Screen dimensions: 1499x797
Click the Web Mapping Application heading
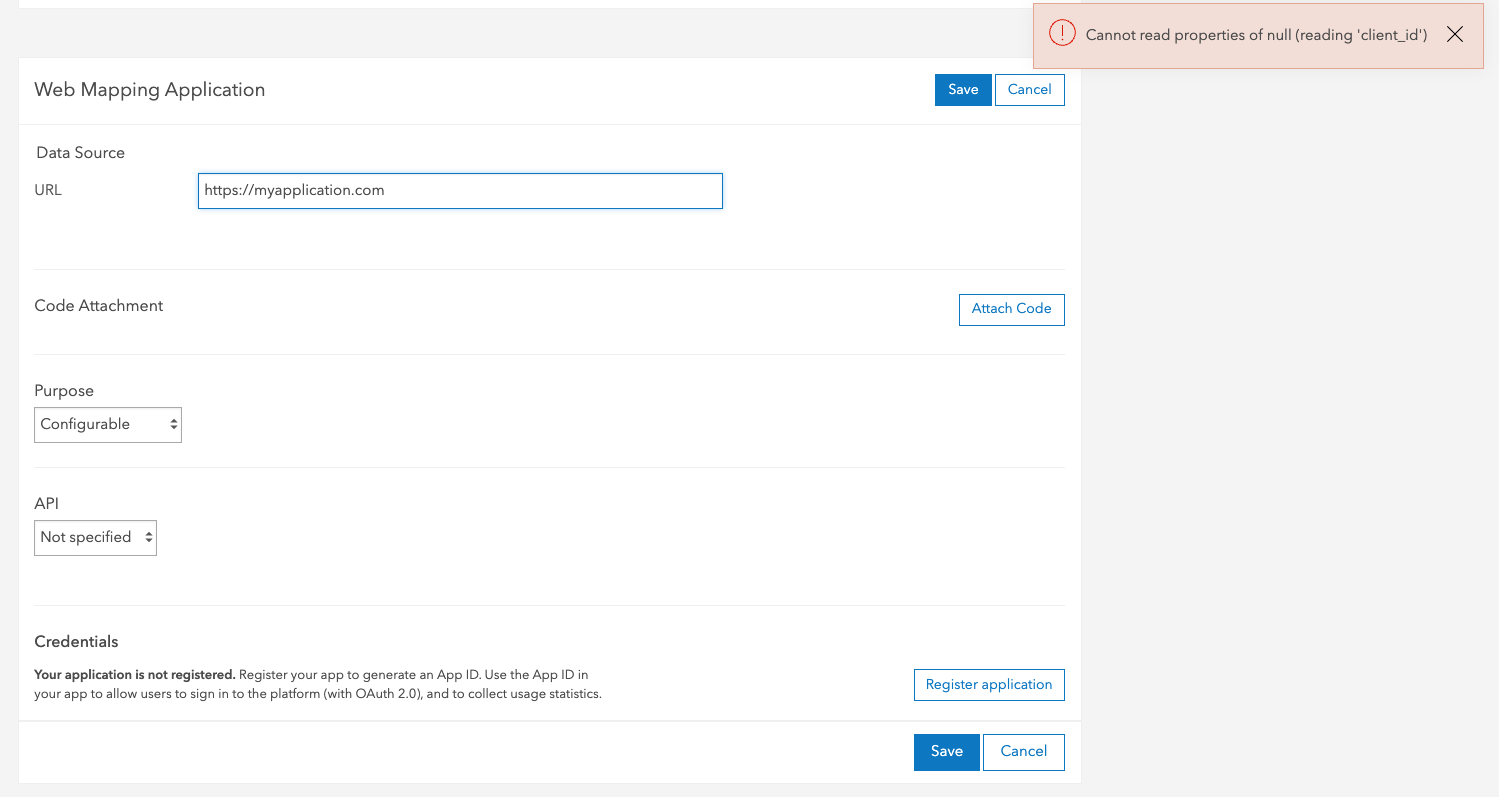pos(150,90)
